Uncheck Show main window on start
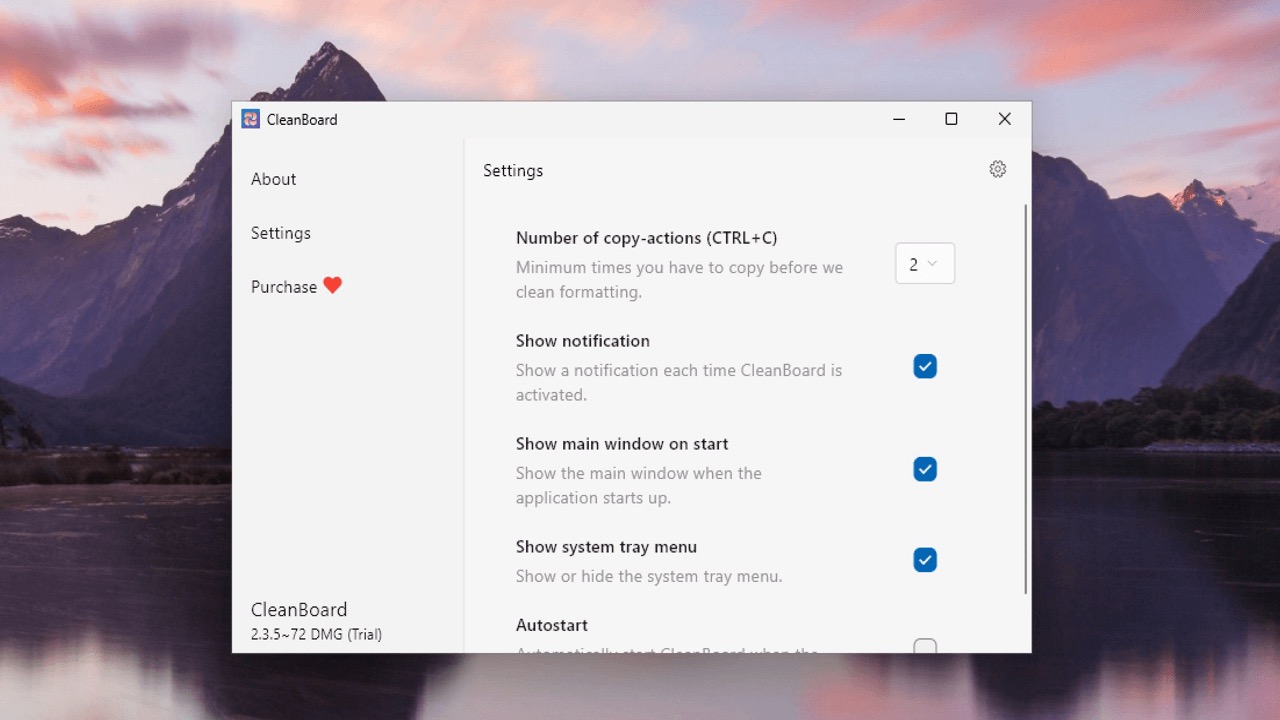1280x720 pixels. point(925,469)
